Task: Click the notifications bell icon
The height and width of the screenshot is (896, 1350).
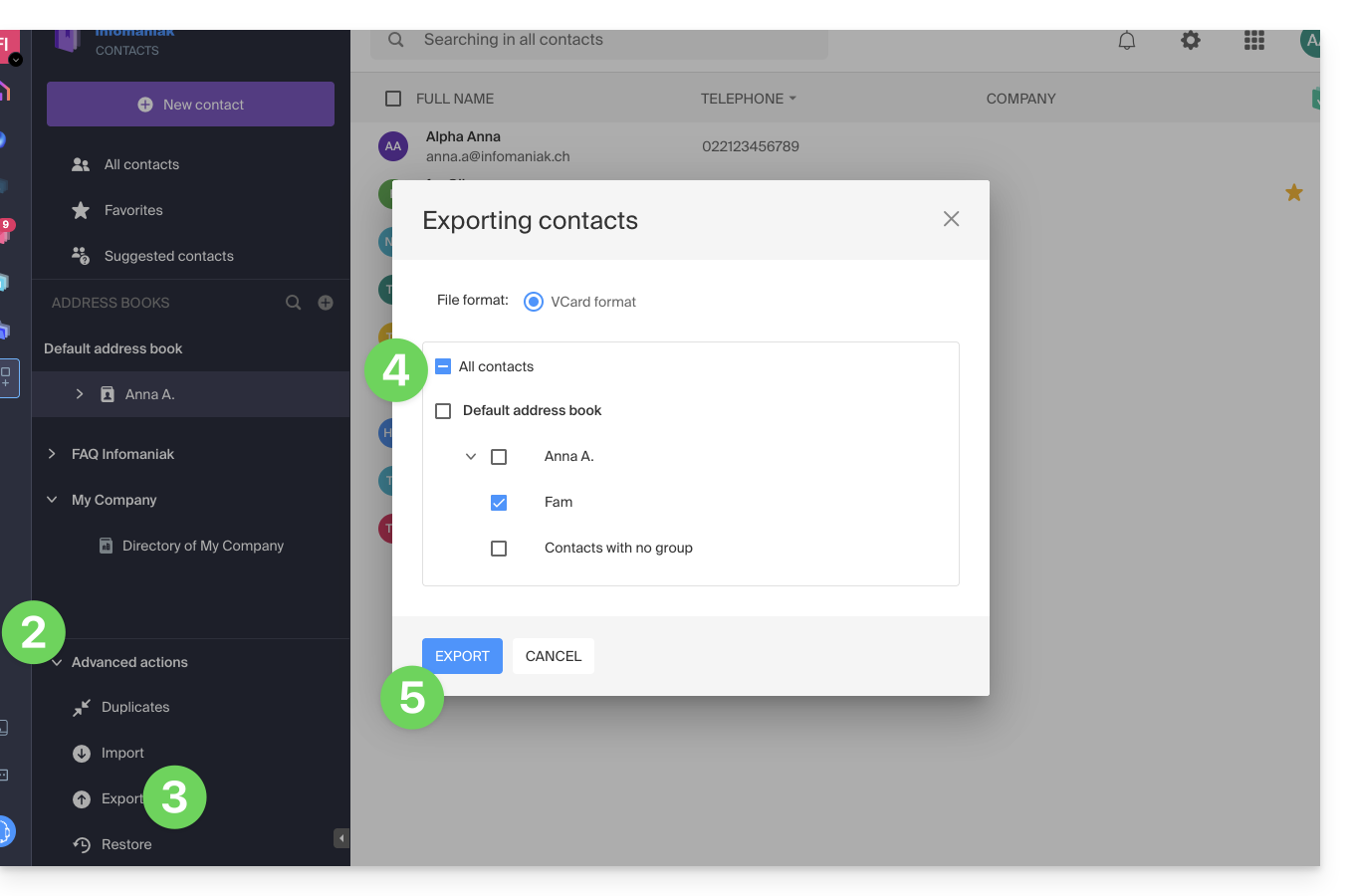Action: (x=1126, y=41)
